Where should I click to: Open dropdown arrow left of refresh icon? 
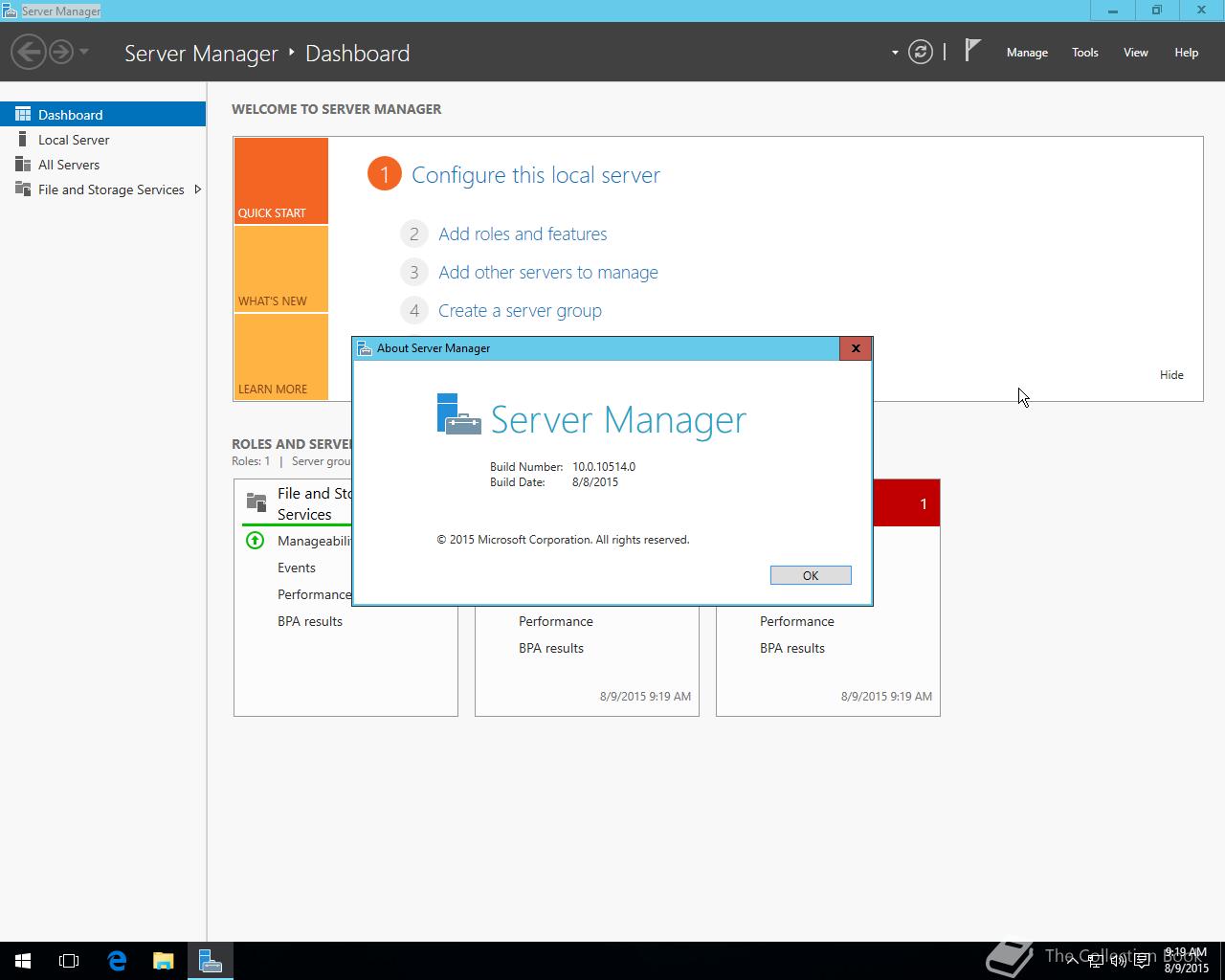coord(895,53)
